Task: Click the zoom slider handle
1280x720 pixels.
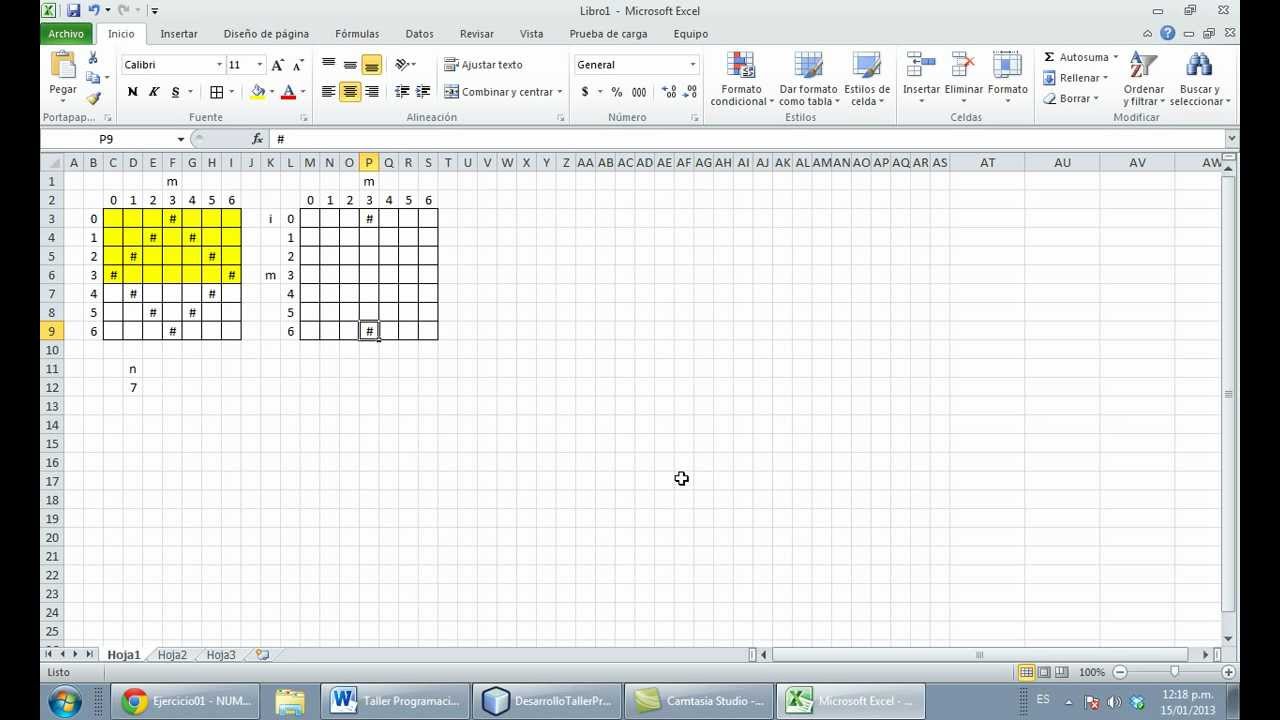Action: tap(1174, 672)
